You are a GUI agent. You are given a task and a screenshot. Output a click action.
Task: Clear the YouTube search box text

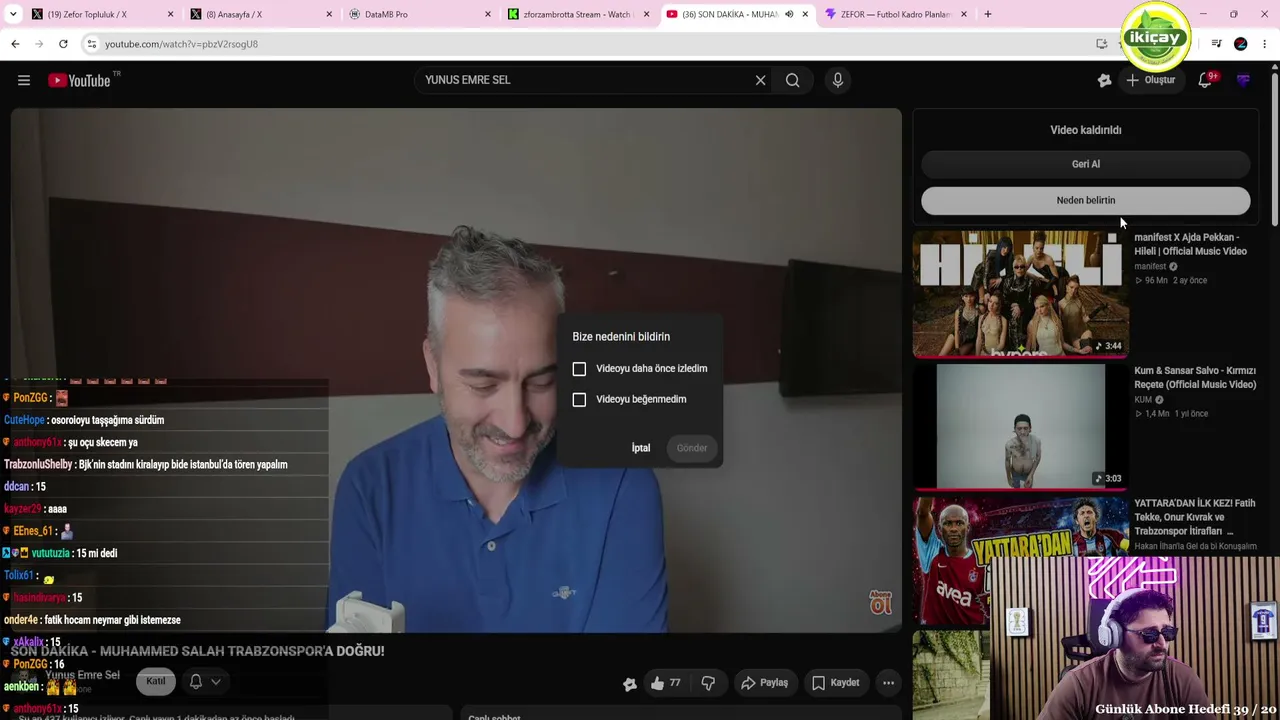[x=760, y=80]
